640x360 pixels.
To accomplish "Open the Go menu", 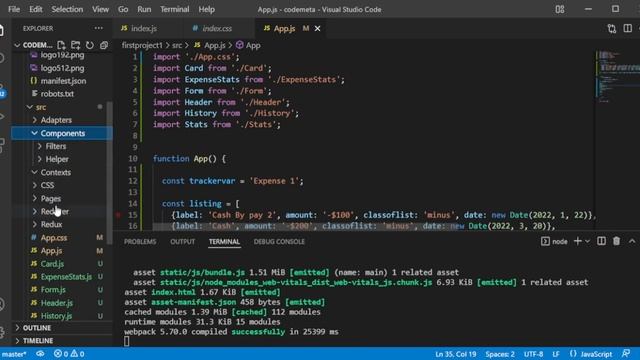I will tap(123, 9).
